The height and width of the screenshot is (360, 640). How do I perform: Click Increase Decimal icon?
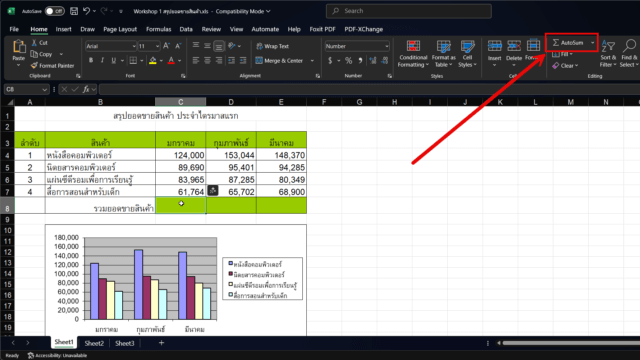click(373, 60)
